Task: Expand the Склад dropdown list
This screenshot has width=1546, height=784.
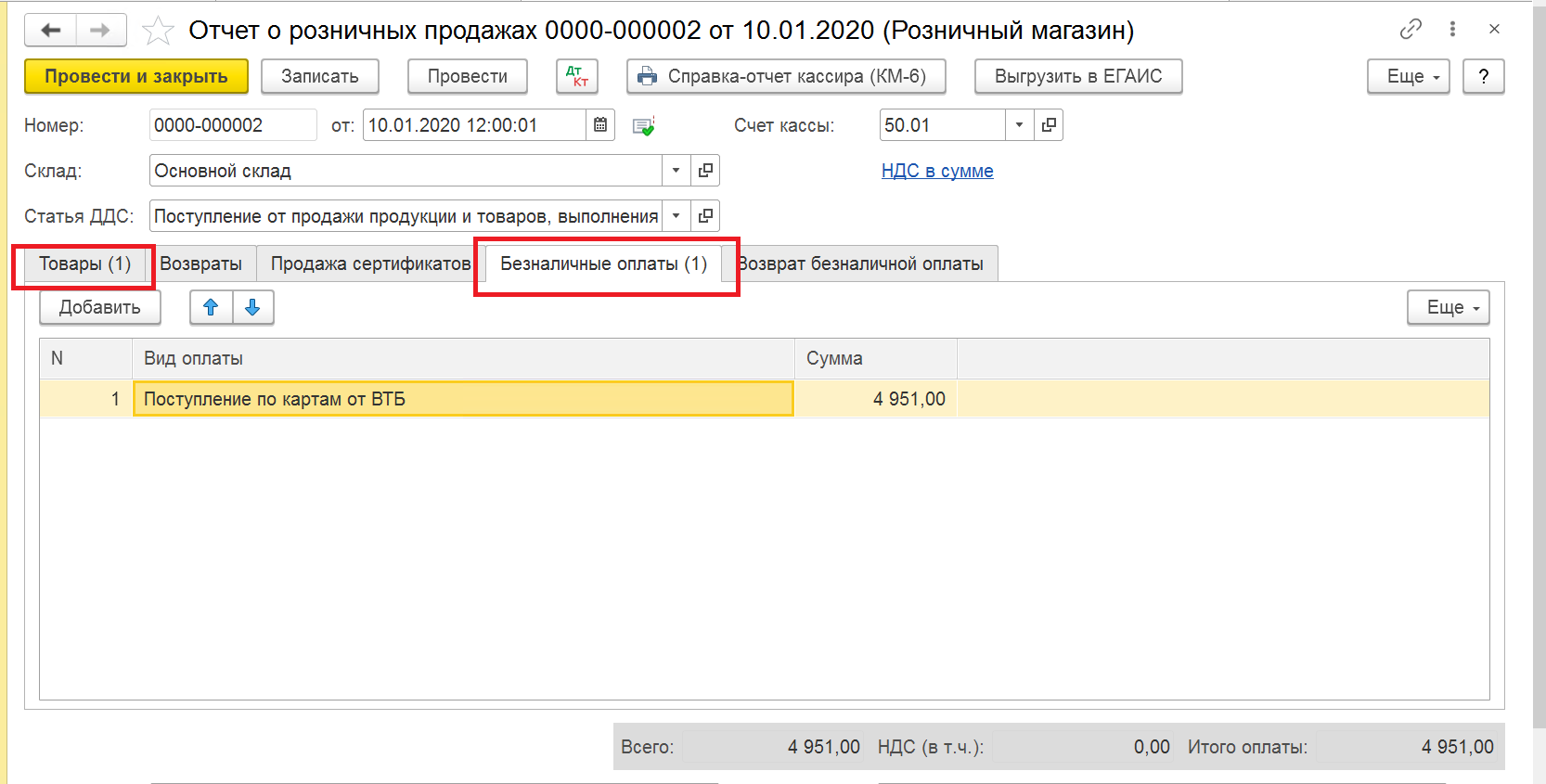Action: [x=676, y=171]
